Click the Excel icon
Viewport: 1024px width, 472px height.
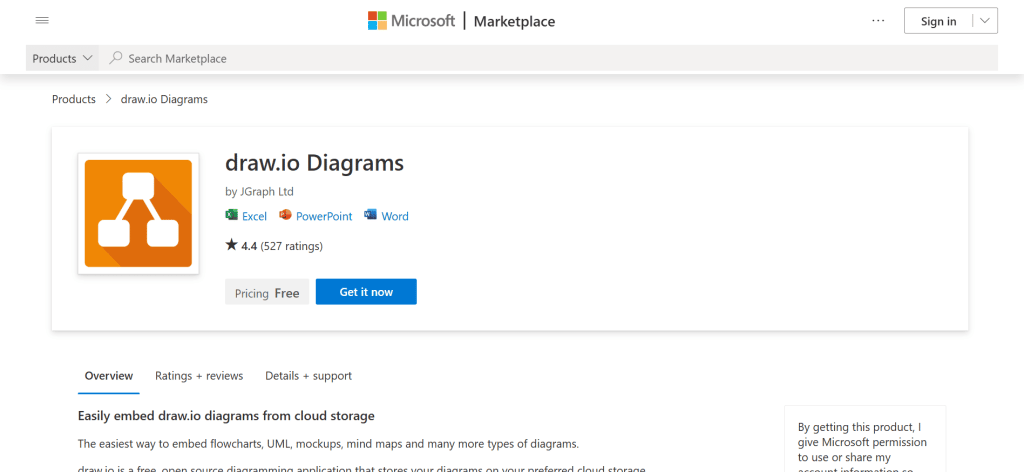coord(232,216)
